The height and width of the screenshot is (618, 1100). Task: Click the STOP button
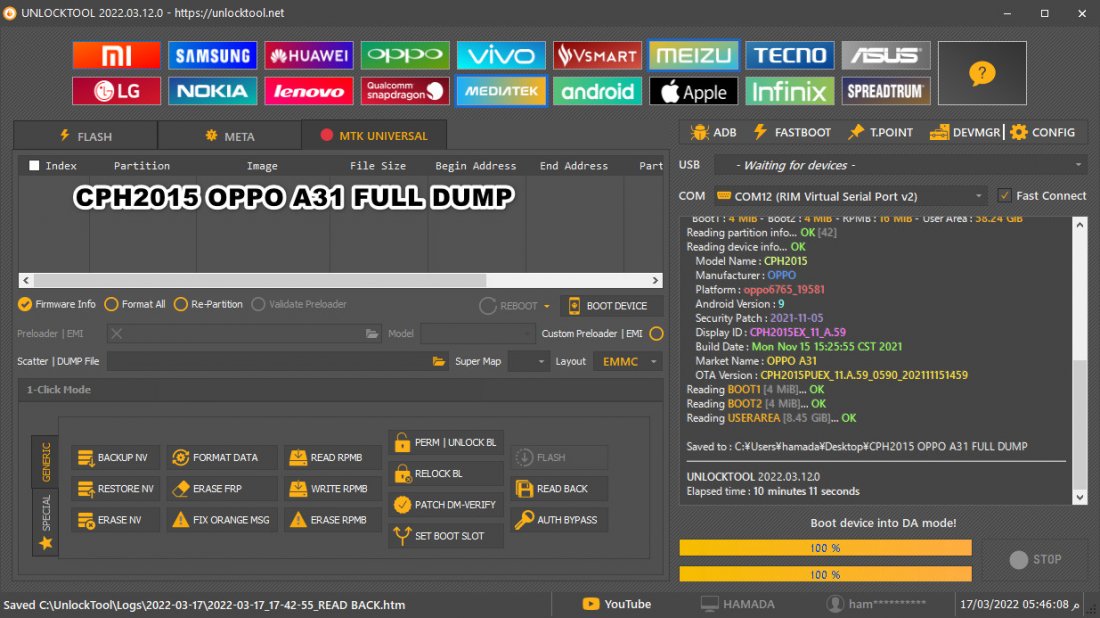1035,559
